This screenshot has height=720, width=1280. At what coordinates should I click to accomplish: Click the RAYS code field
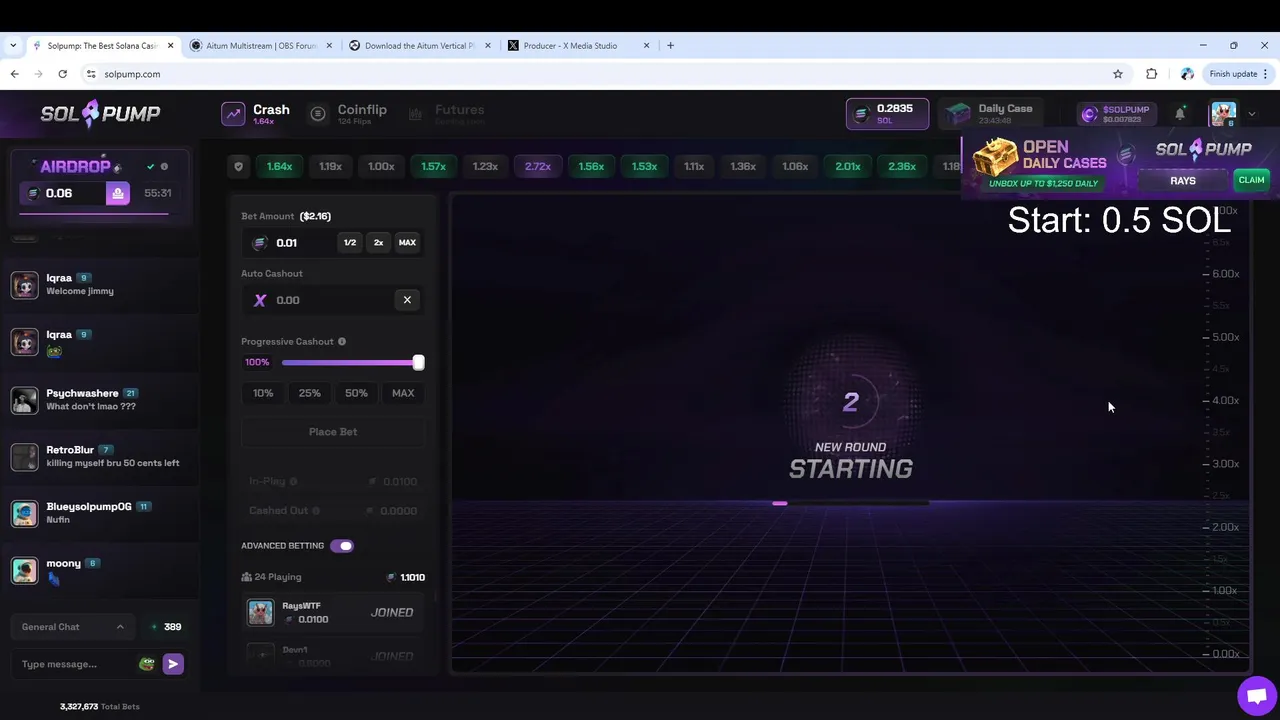[x=1183, y=181]
